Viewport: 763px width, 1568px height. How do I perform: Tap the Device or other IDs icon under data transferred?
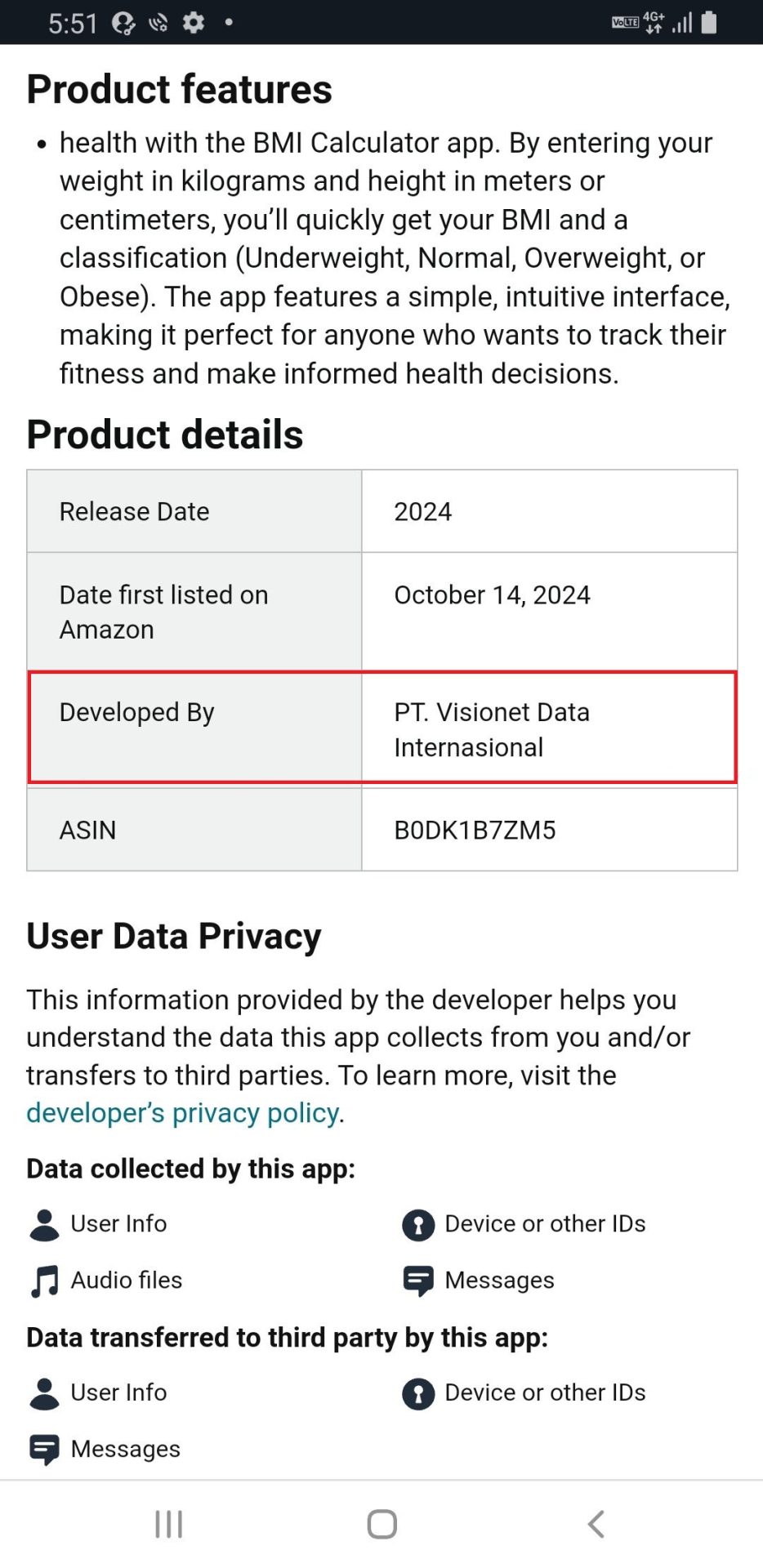418,1393
